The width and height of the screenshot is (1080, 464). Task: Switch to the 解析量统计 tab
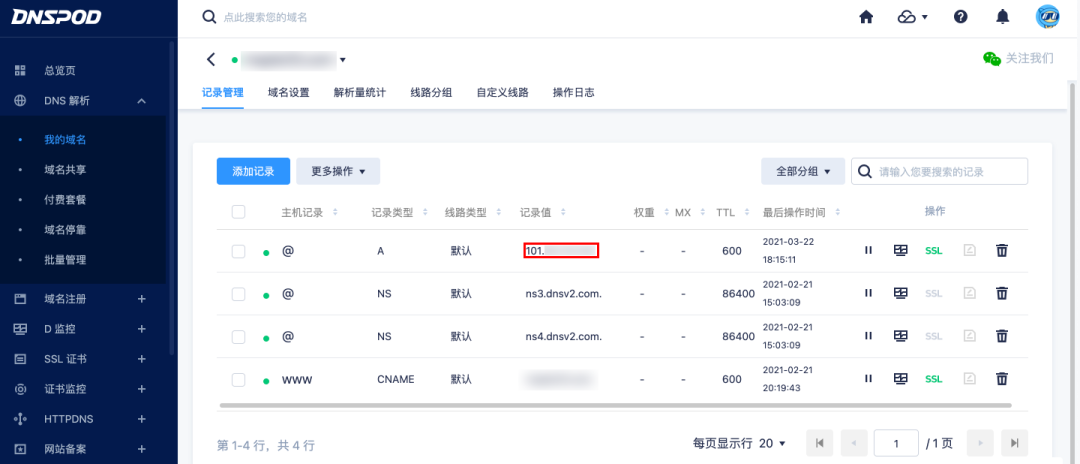click(360, 92)
